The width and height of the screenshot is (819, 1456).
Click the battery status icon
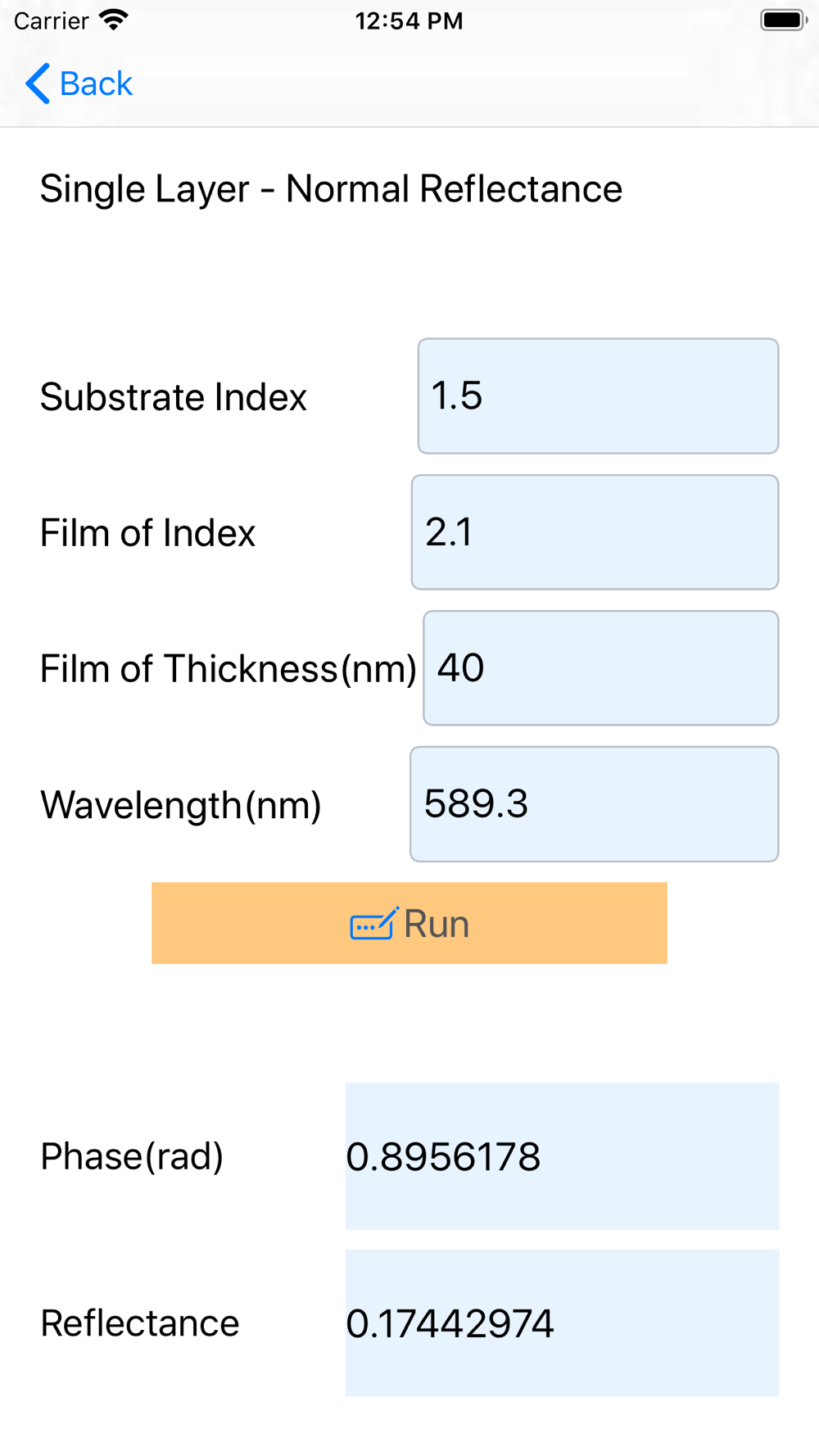[784, 20]
